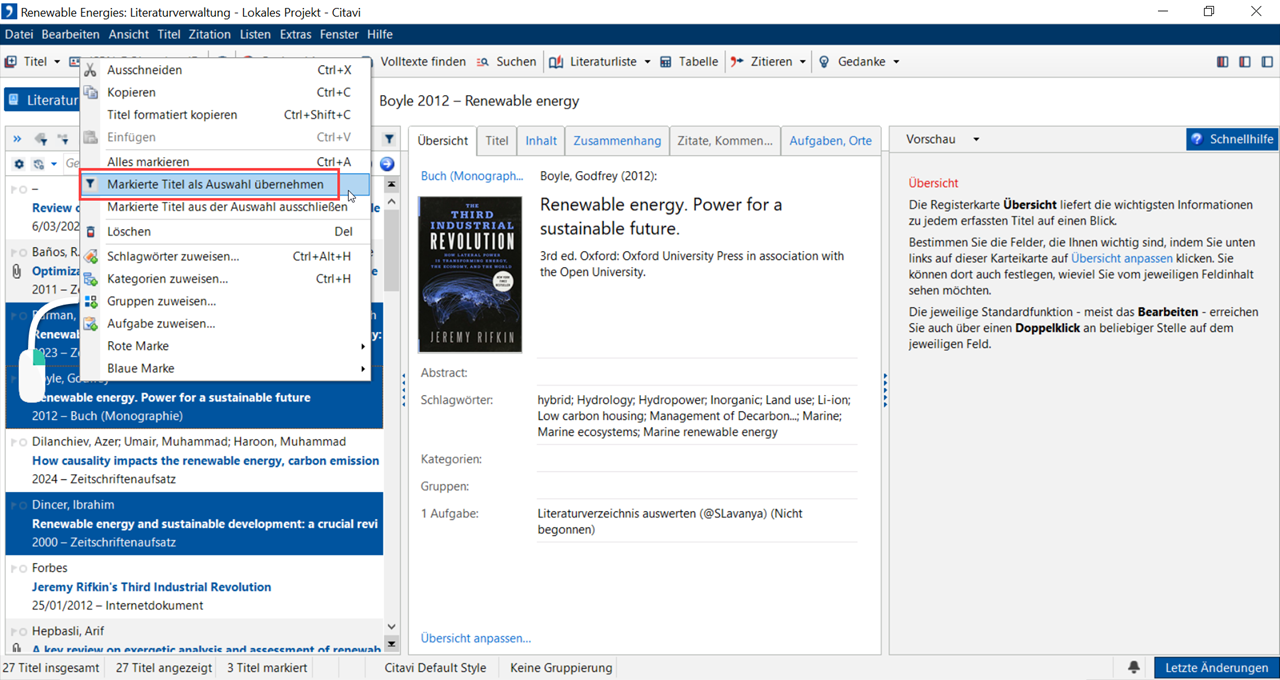The image size is (1280, 680).
Task: Switch to the Zusammenhang tab
Action: click(617, 141)
